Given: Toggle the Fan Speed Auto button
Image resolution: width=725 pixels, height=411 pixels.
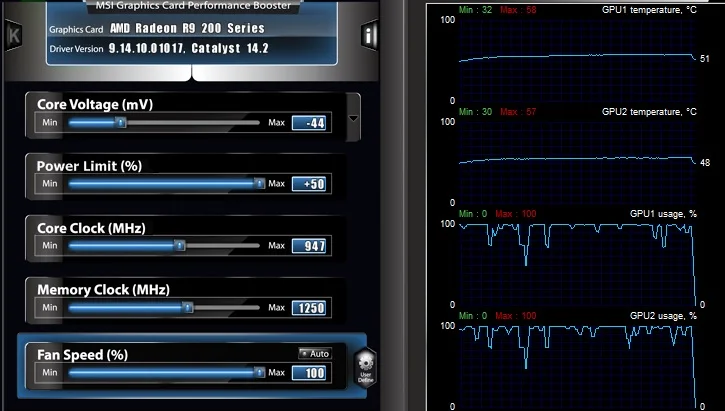Looking at the screenshot, I should pyautogui.click(x=315, y=354).
